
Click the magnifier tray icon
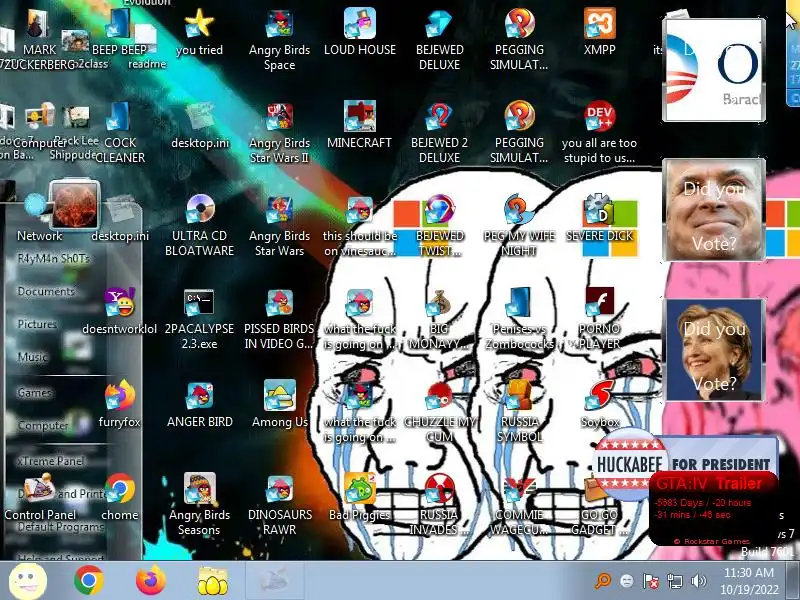[603, 581]
